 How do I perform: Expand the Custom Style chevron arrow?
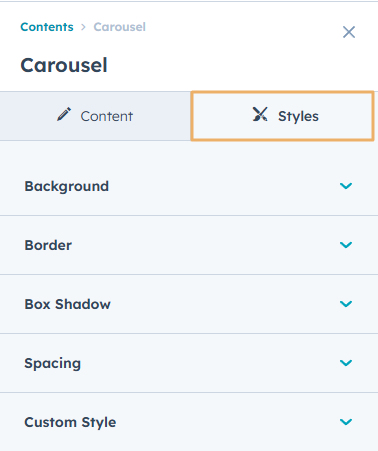click(x=346, y=422)
